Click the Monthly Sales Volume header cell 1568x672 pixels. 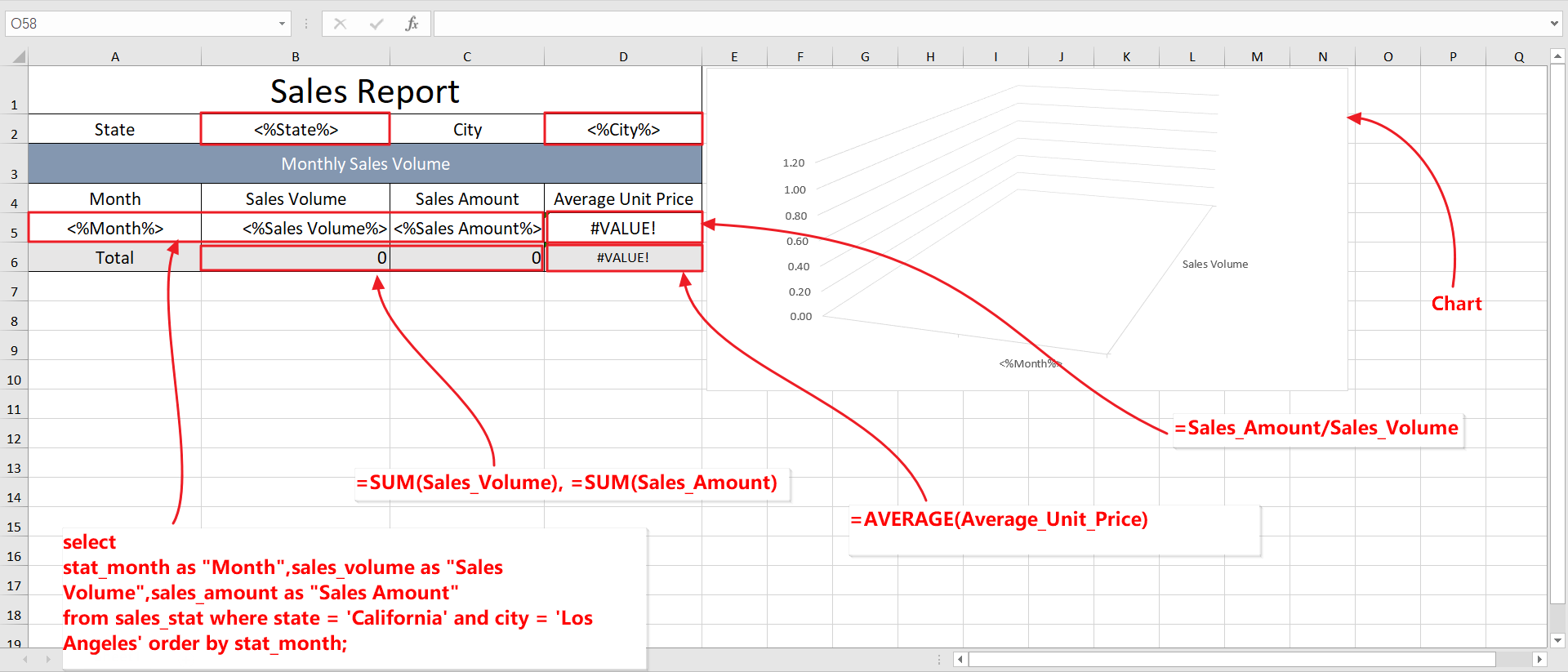point(365,164)
